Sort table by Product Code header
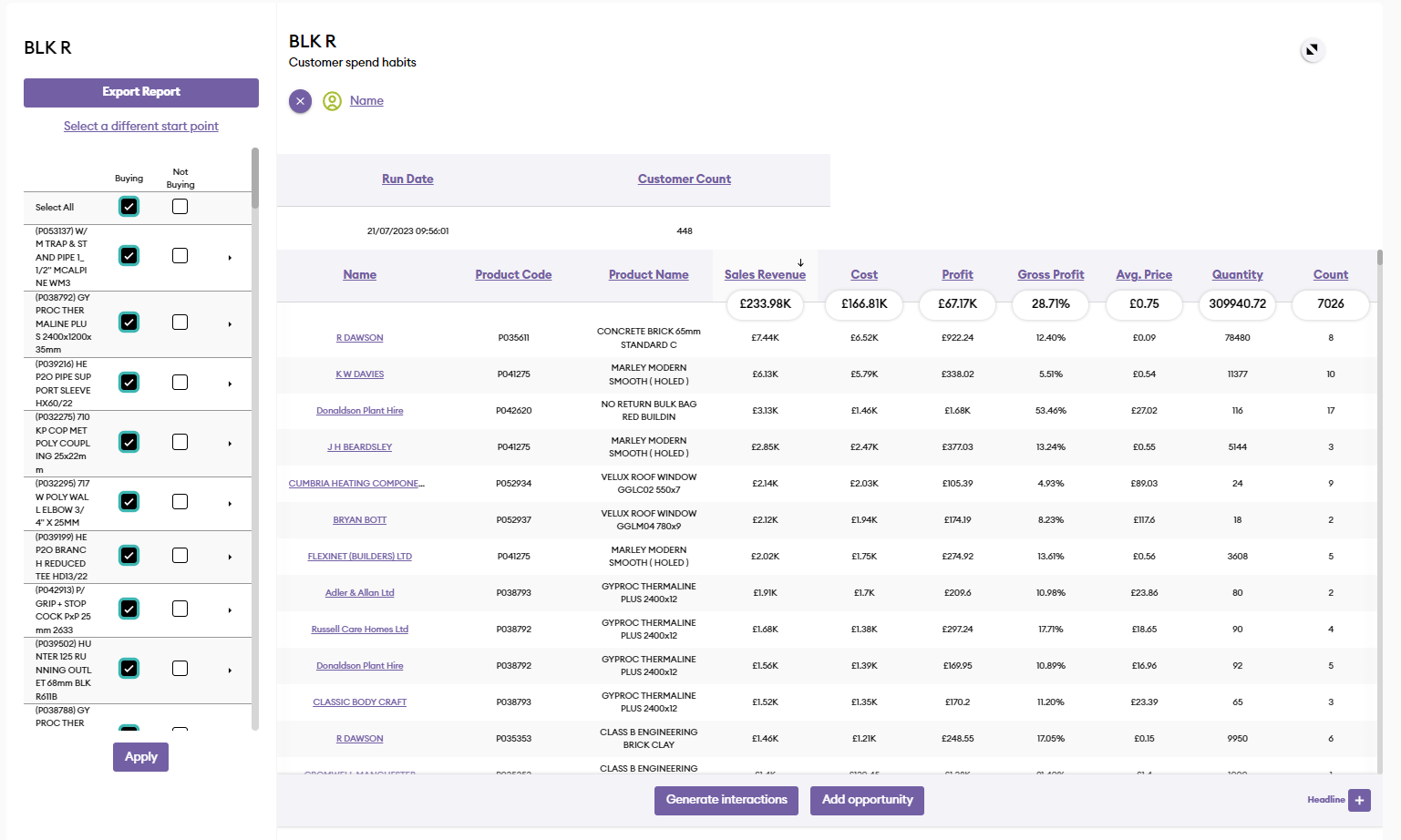The width and height of the screenshot is (1401, 840). pos(513,274)
